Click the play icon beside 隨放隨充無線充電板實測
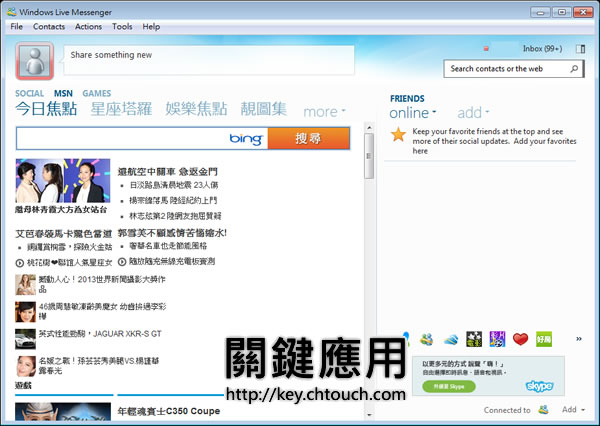The width and height of the screenshot is (600, 426). (122, 262)
